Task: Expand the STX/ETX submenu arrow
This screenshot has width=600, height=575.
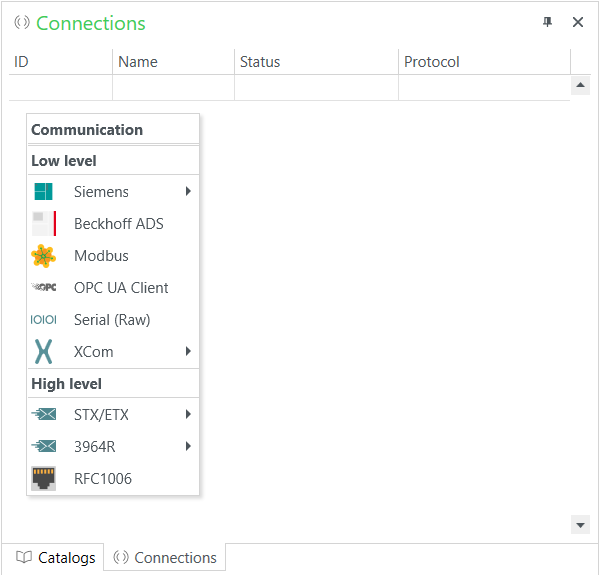Action: pos(188,414)
